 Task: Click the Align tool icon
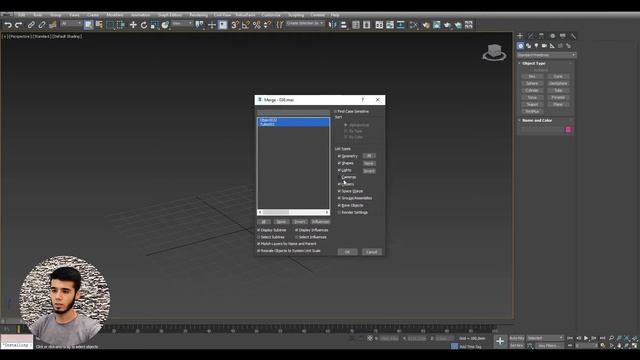coord(344,25)
